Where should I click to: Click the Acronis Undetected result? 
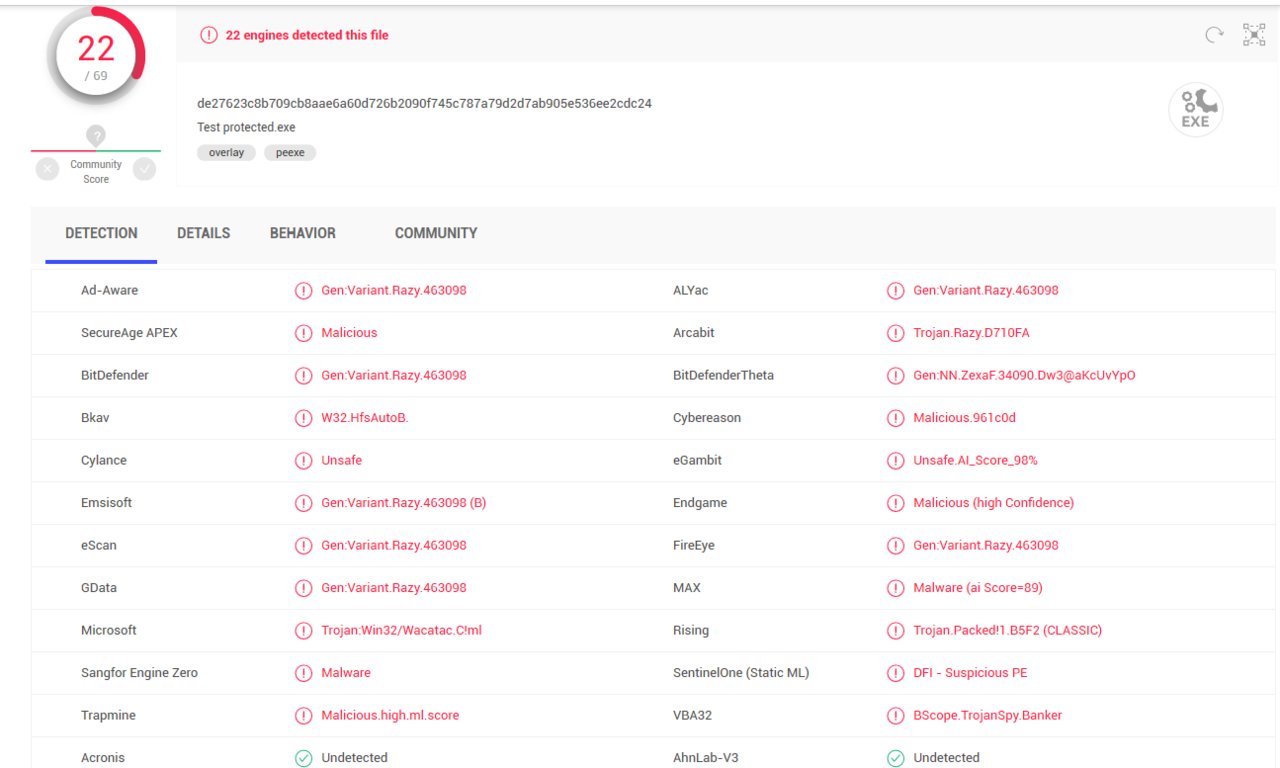[x=354, y=758]
